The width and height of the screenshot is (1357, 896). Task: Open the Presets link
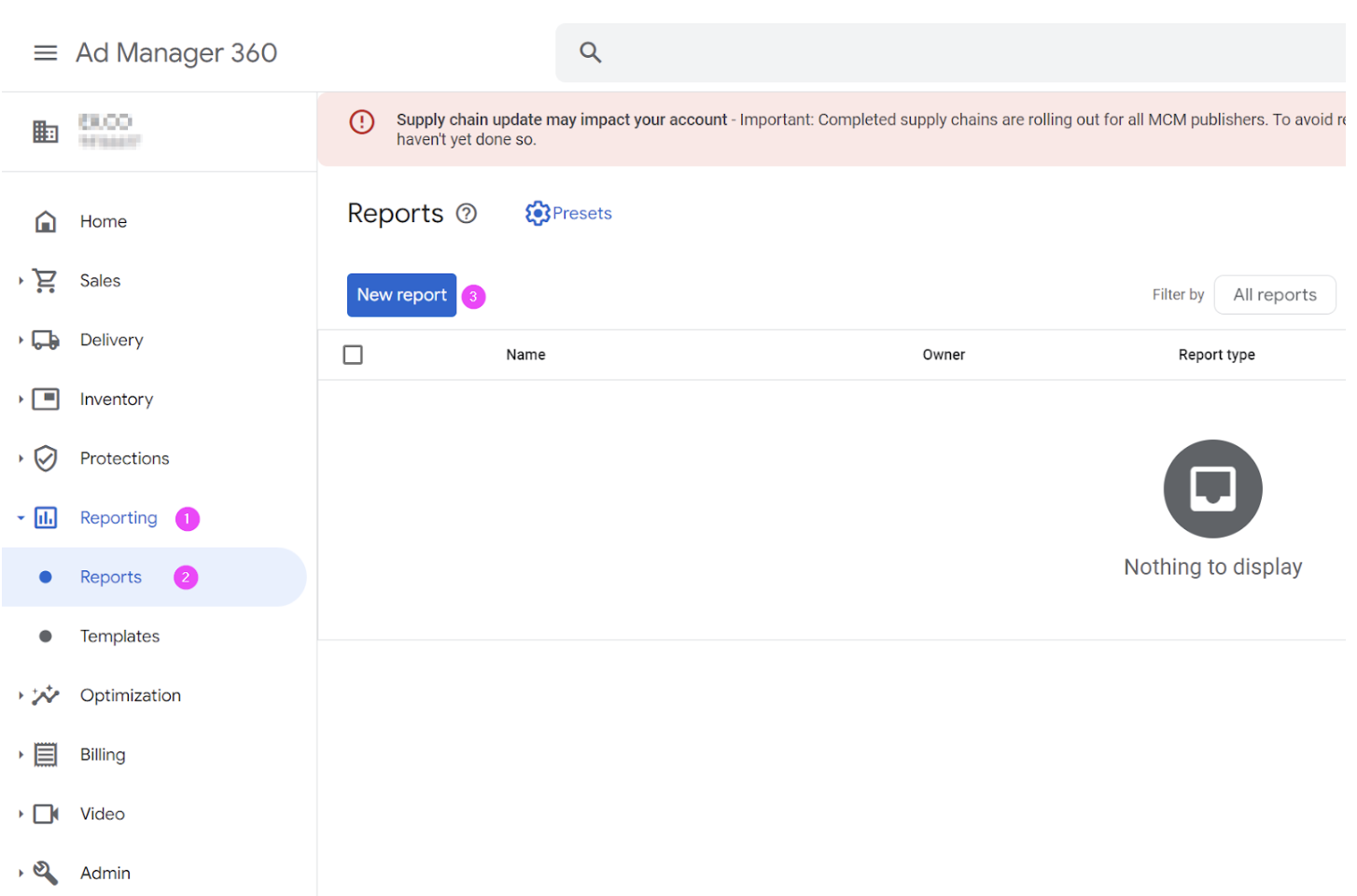568,214
